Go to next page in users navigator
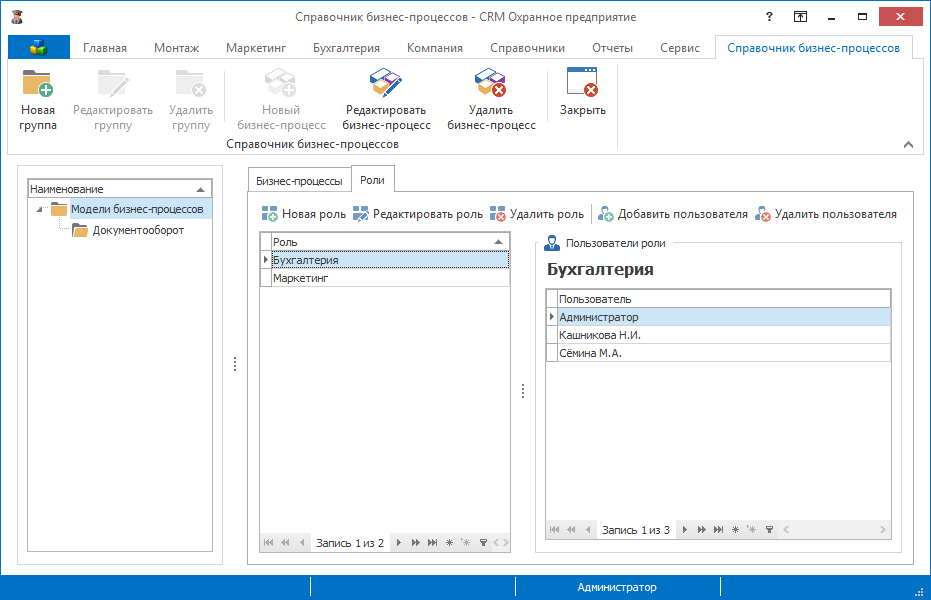The width and height of the screenshot is (931, 600). (702, 529)
